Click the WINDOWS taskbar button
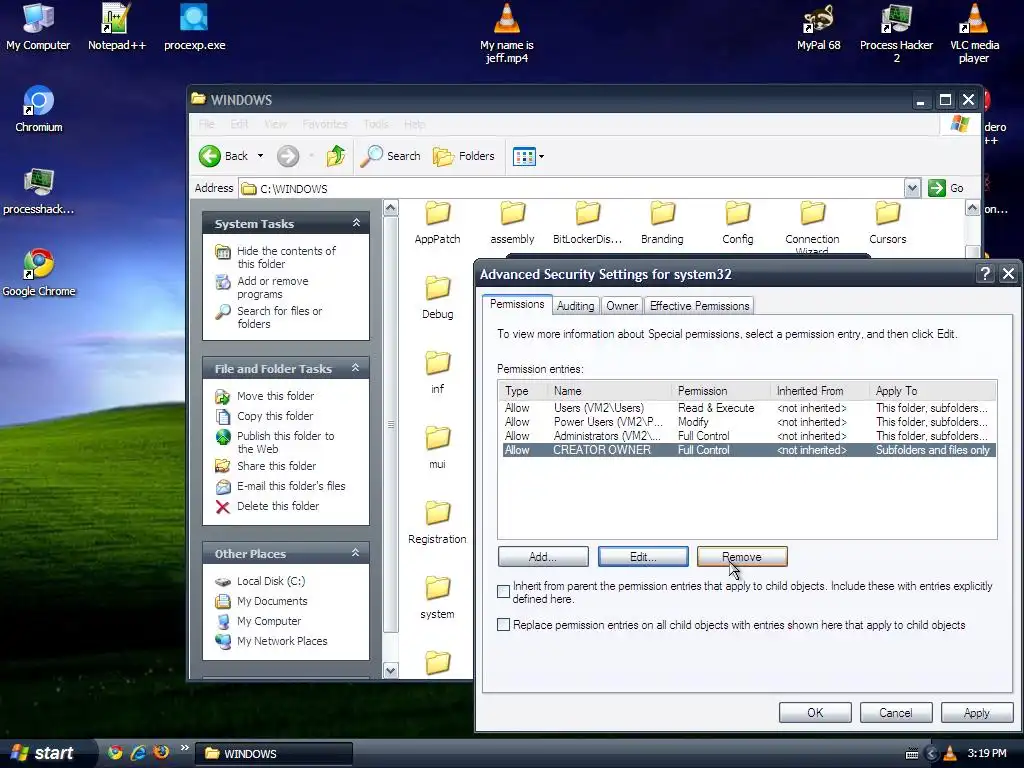Screen dimensions: 1024x768 coord(274,754)
